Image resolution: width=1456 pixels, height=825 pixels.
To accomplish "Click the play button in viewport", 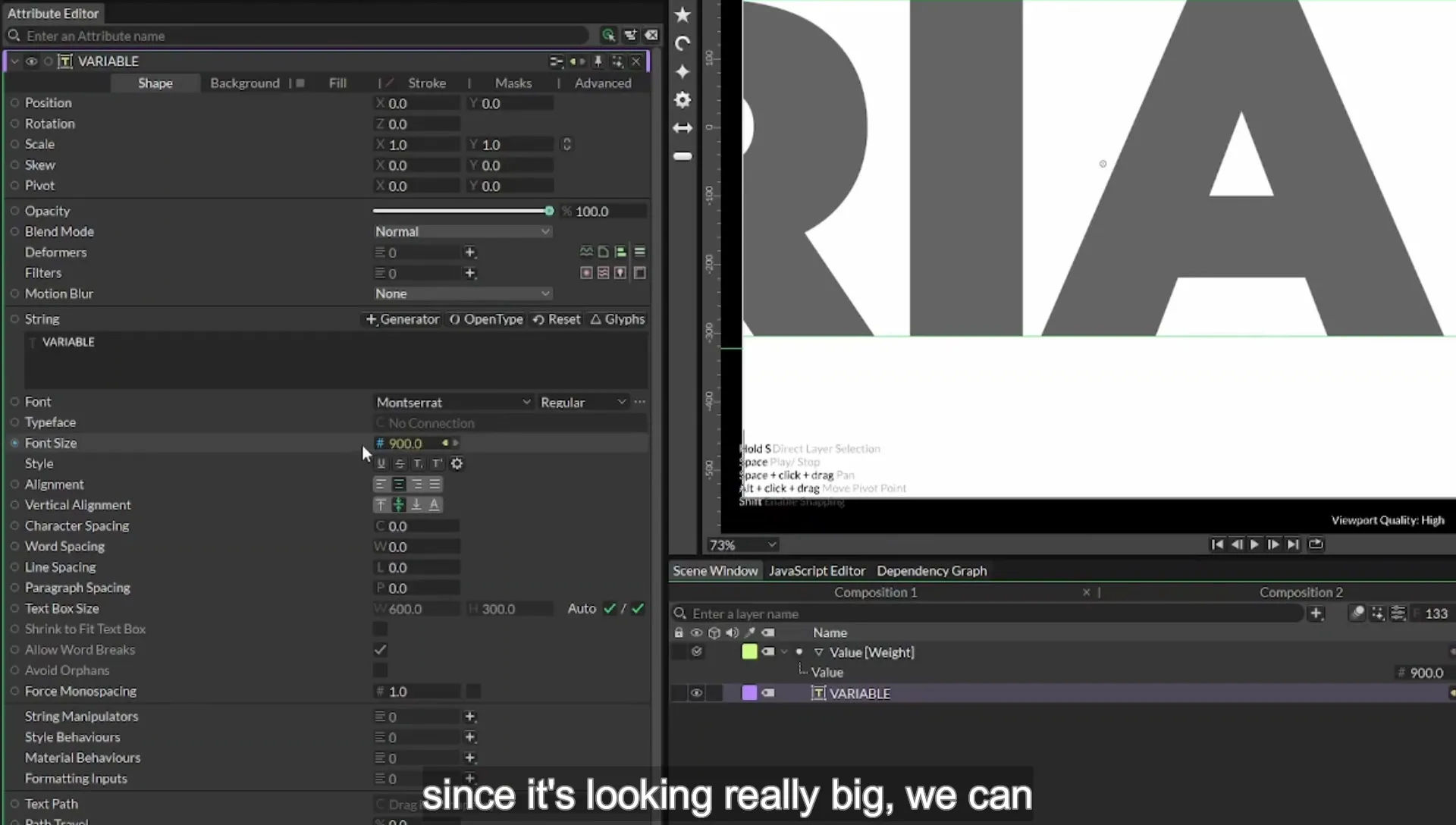I will pos(1254,544).
